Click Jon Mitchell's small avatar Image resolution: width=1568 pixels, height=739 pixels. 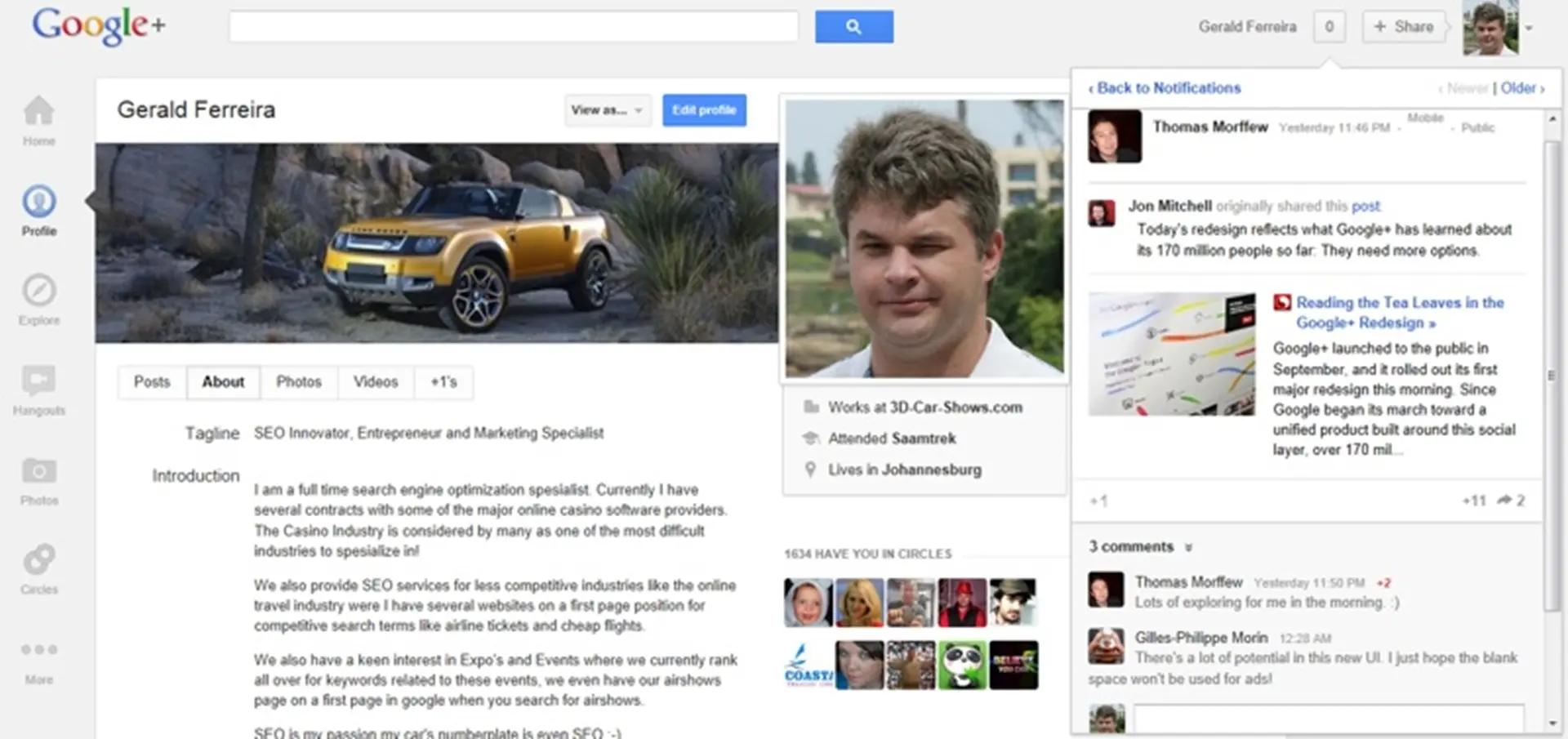tap(1102, 213)
